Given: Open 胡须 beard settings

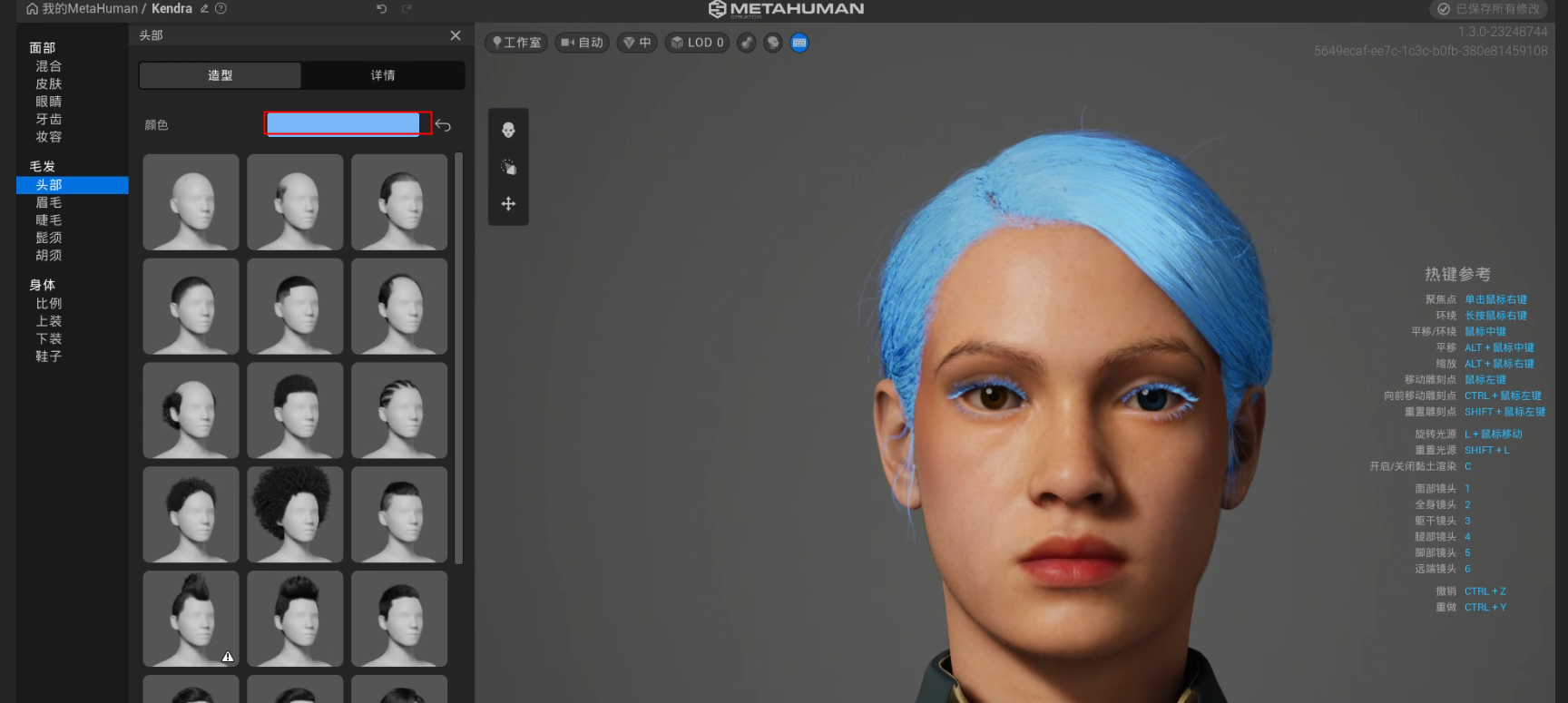Looking at the screenshot, I should pyautogui.click(x=49, y=256).
